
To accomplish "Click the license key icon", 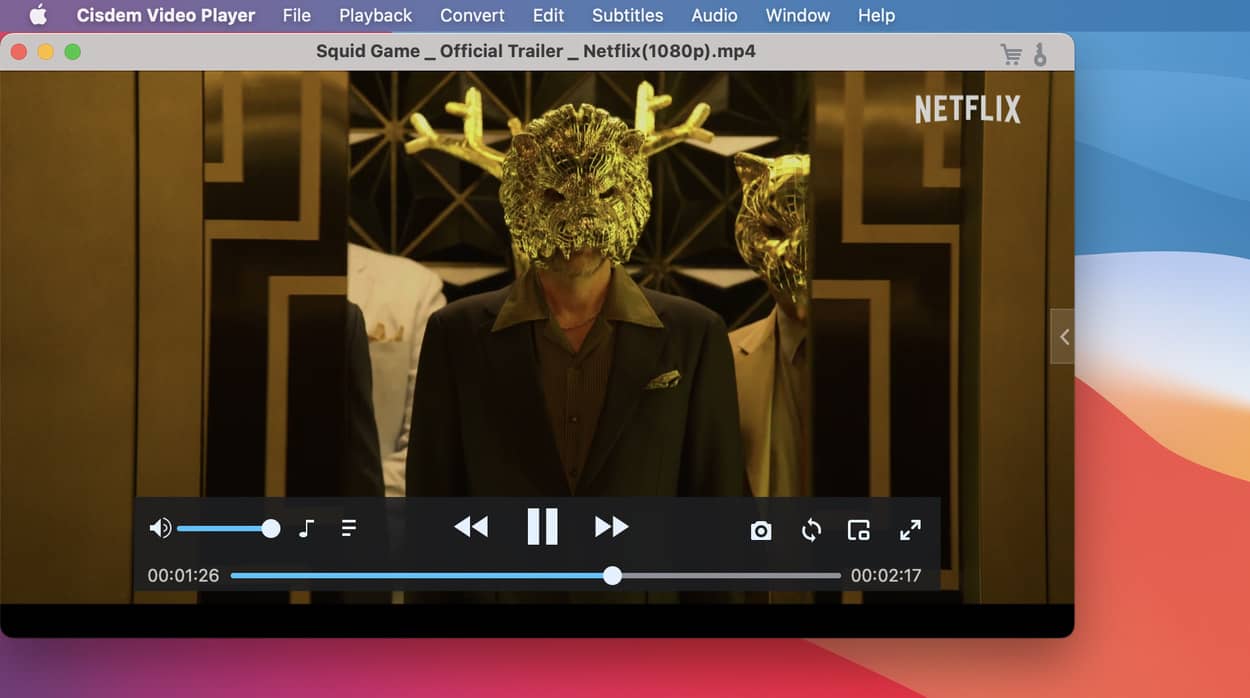I will point(1040,54).
